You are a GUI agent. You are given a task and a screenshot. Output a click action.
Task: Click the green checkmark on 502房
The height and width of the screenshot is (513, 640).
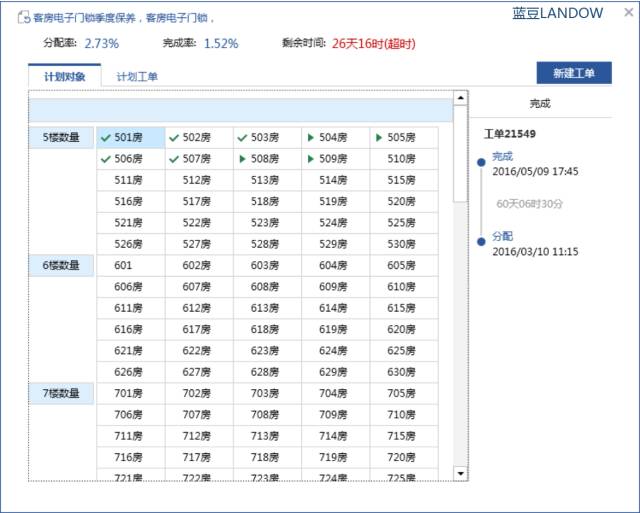pos(174,138)
